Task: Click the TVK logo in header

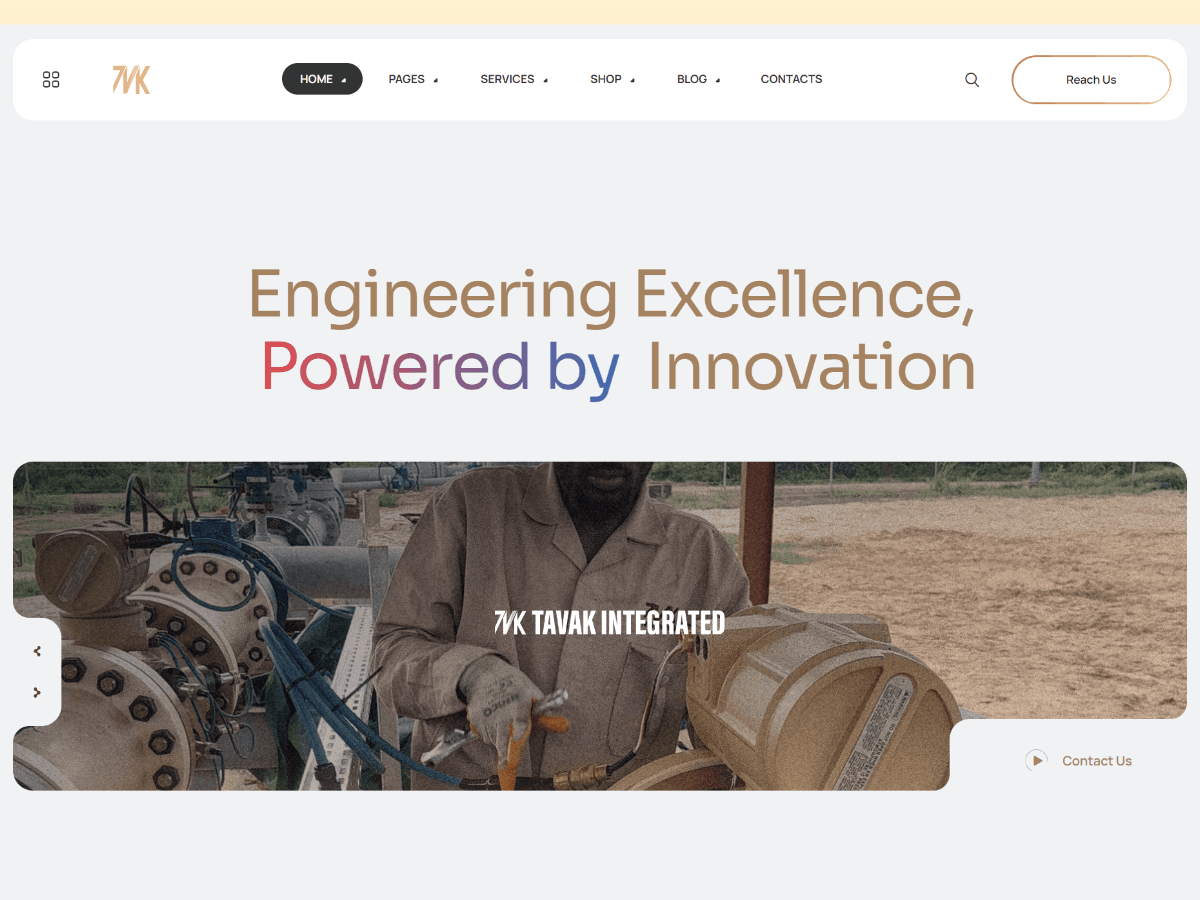Action: tap(131, 80)
